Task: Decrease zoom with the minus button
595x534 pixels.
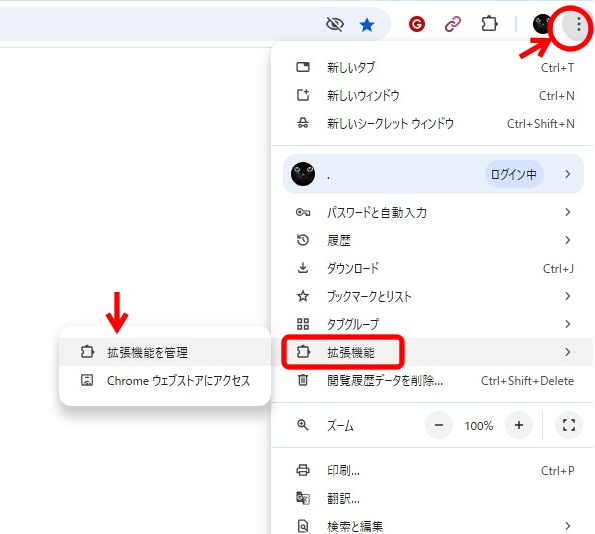Action: pos(439,425)
